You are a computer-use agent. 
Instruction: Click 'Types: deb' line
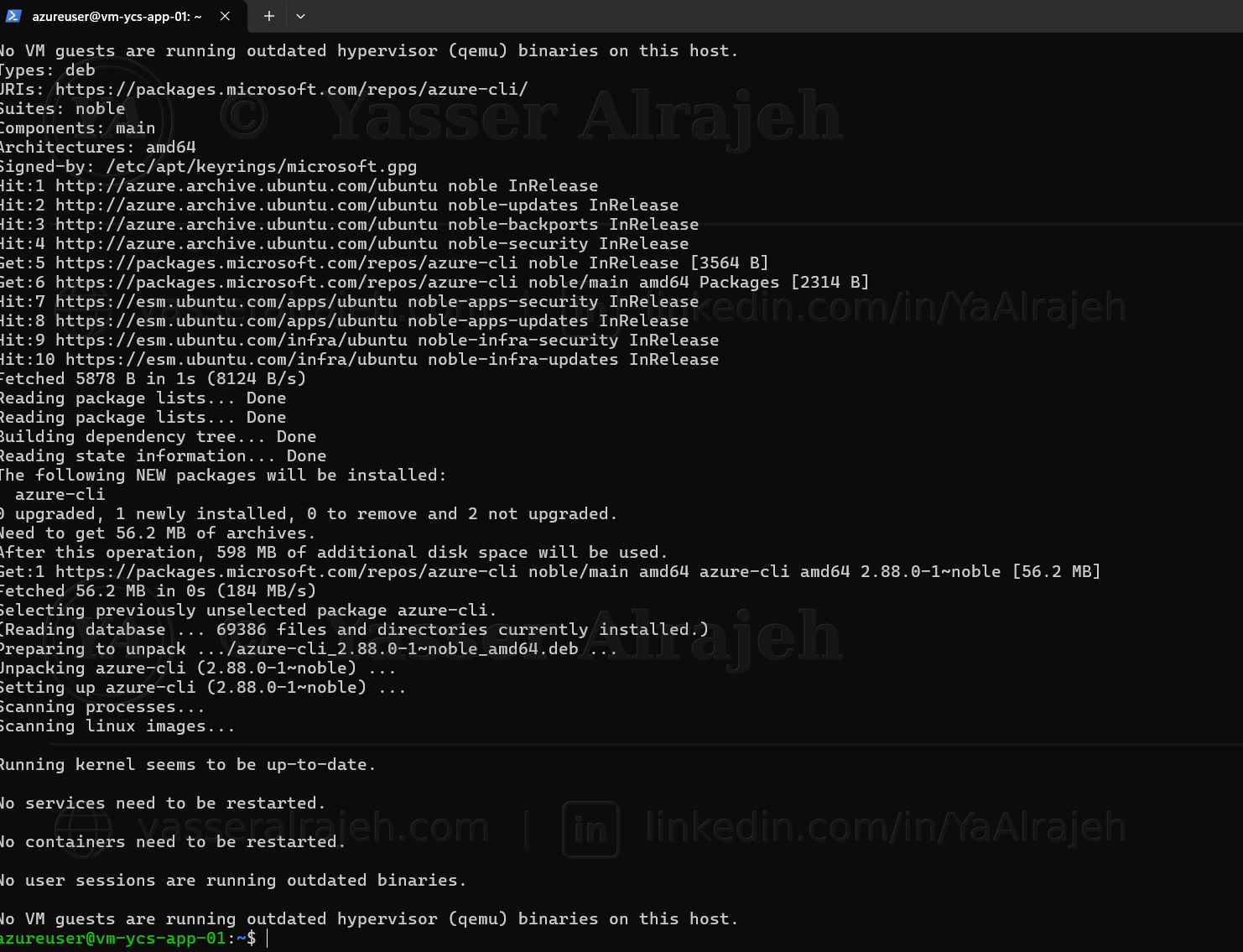coord(48,70)
